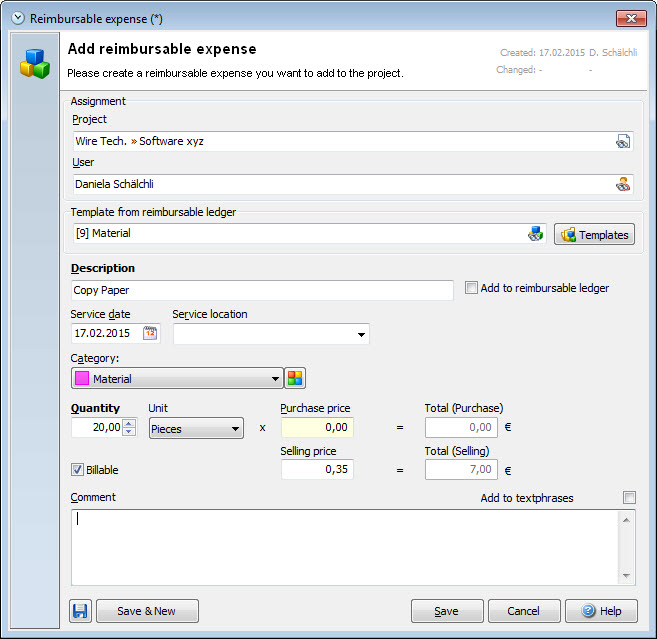Screen dimensions: 657x639
Task: Open Help for this dialog
Action: pyautogui.click(x=601, y=611)
